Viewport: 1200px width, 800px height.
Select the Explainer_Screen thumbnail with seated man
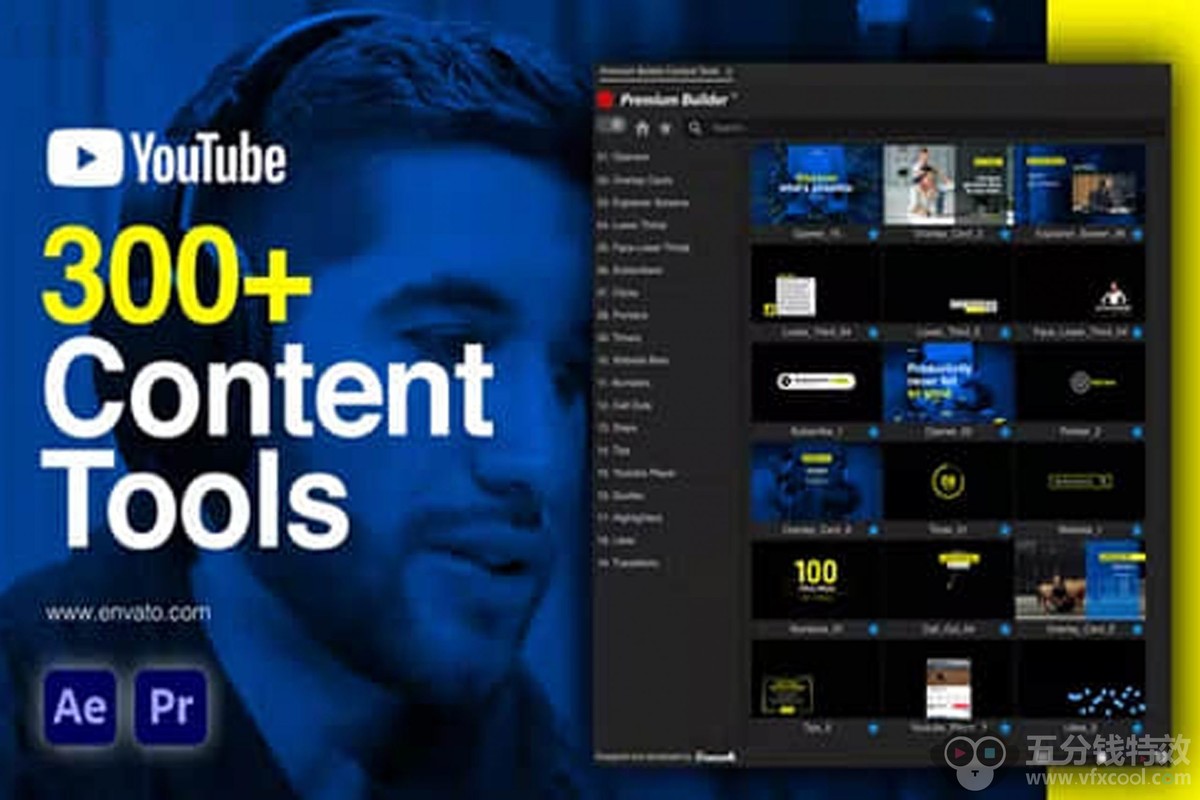pyautogui.click(x=1080, y=185)
